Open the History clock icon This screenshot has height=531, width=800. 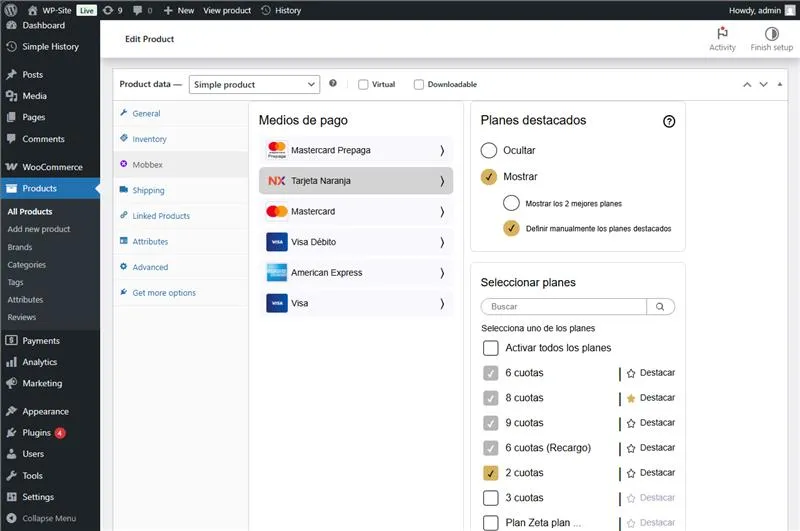(266, 10)
